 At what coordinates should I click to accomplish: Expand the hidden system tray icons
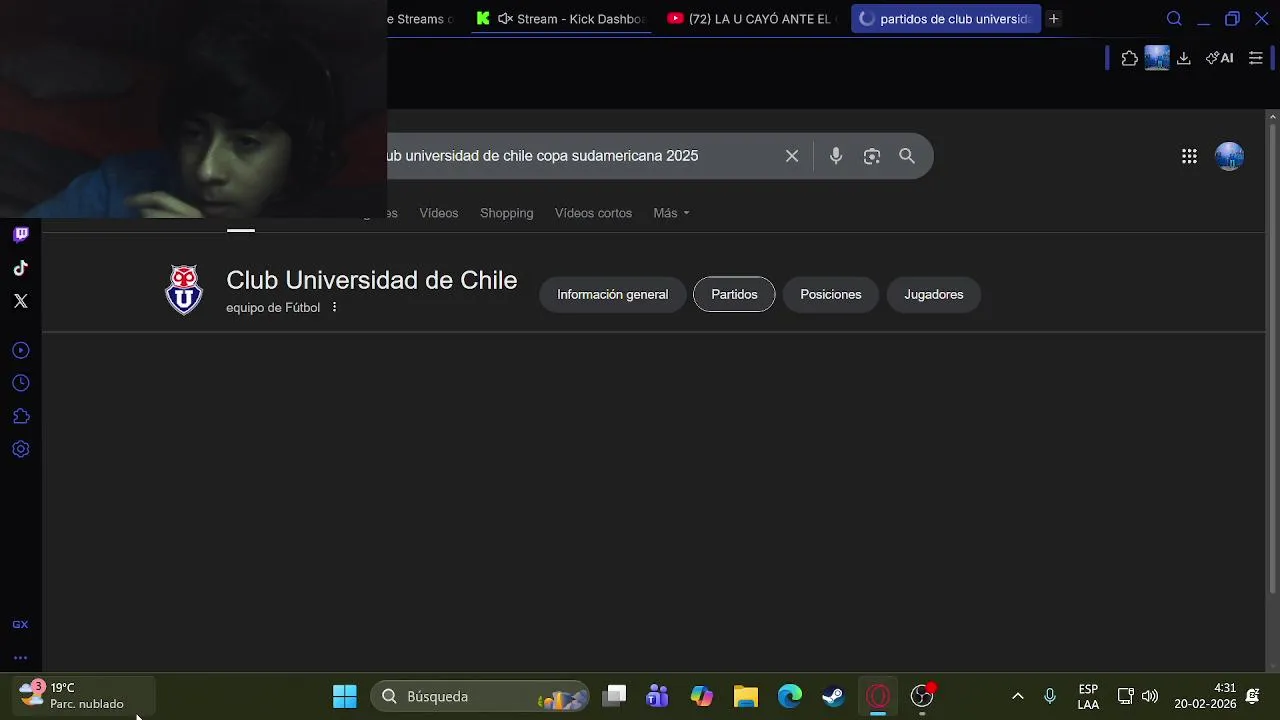point(1018,696)
